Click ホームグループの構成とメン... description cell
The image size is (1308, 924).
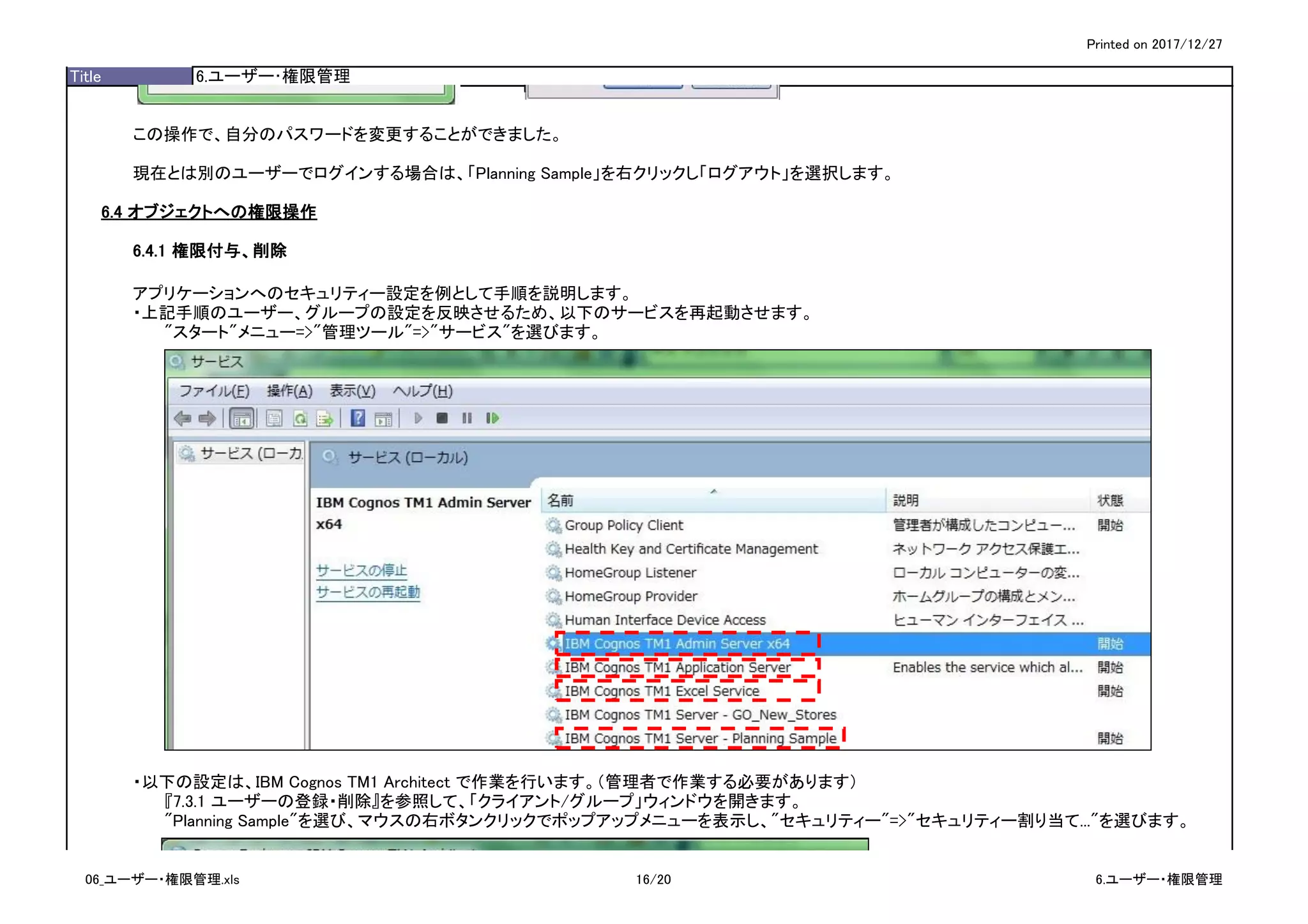pyautogui.click(x=984, y=596)
